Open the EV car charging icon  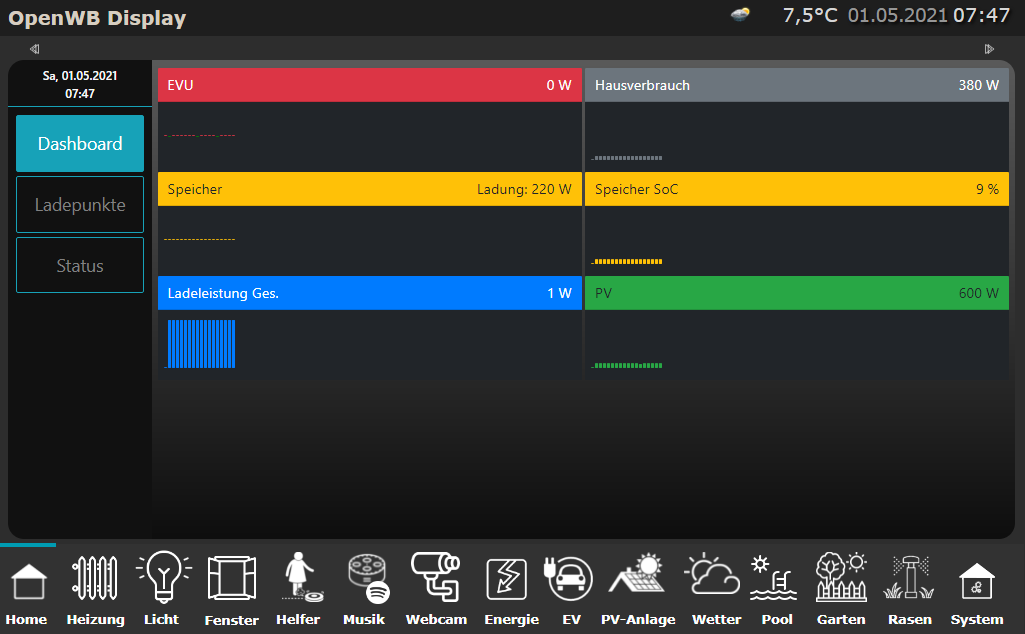571,580
